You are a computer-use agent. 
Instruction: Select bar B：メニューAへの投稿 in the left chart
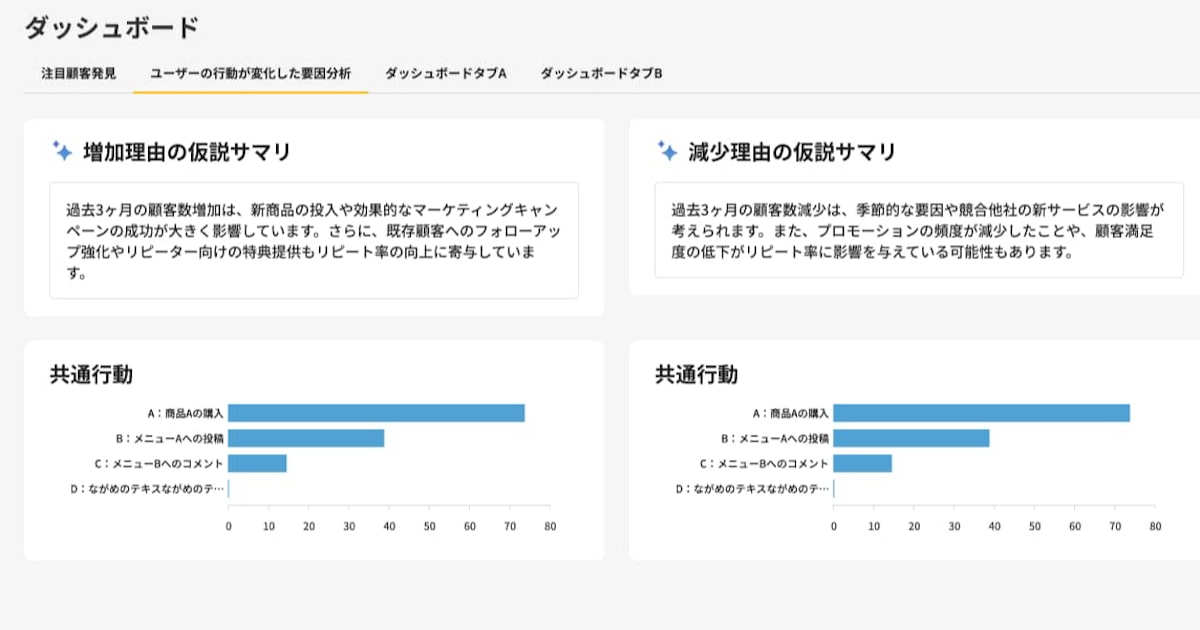point(306,438)
